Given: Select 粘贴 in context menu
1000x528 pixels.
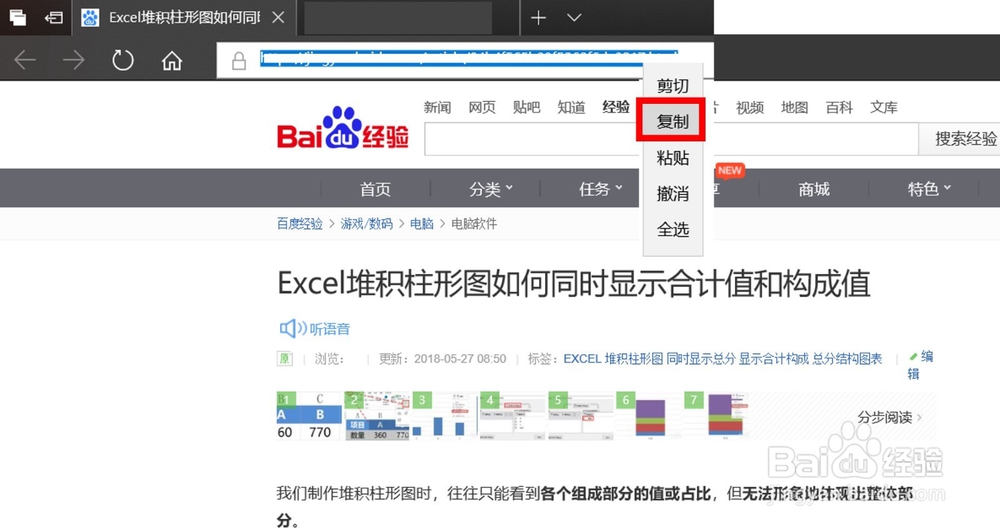Looking at the screenshot, I should coord(672,158).
